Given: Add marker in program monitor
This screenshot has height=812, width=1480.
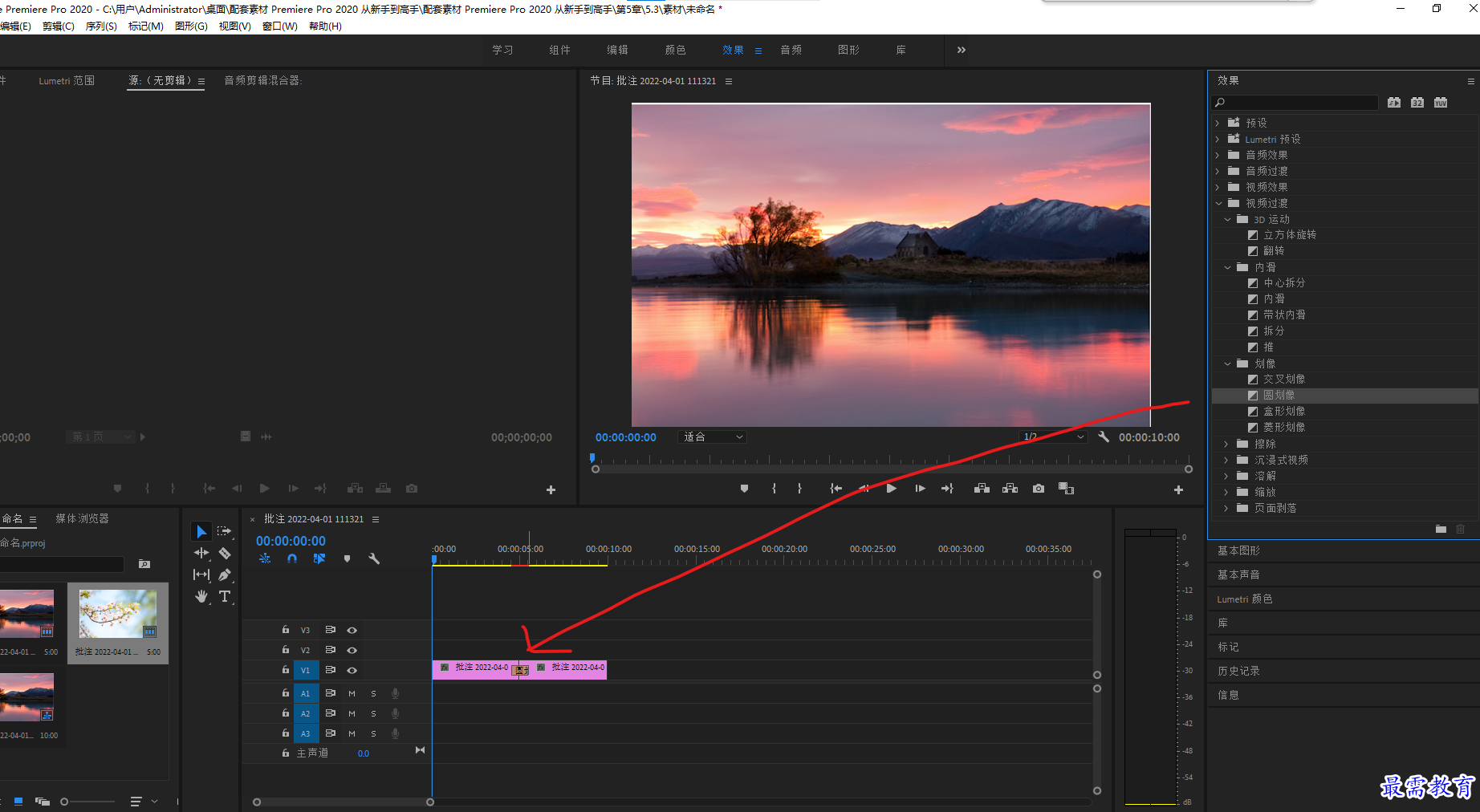Looking at the screenshot, I should 744,489.
